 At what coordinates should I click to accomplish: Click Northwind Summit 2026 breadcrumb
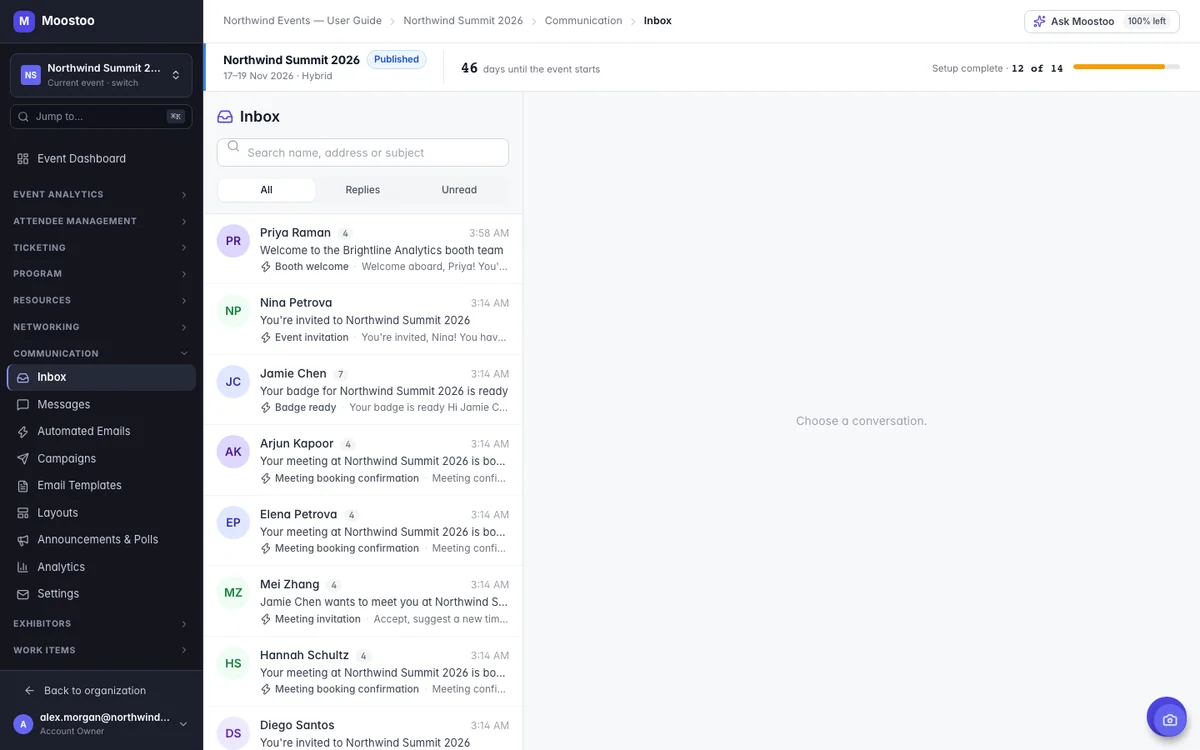tap(463, 21)
